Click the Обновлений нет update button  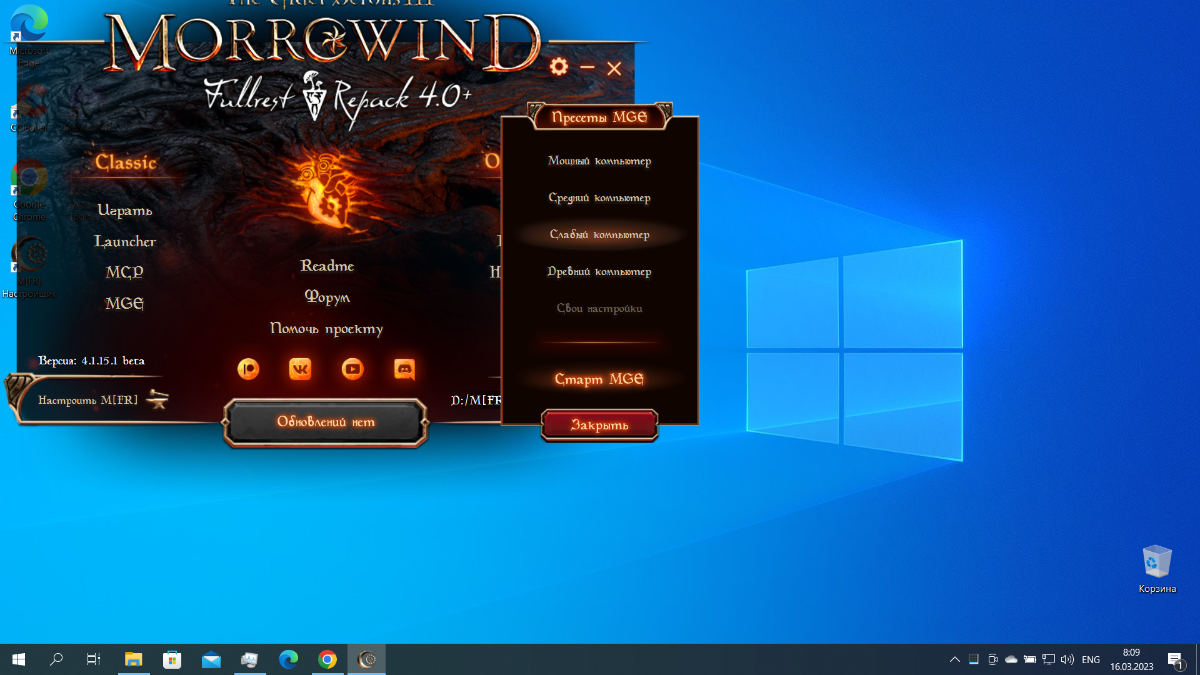(326, 421)
